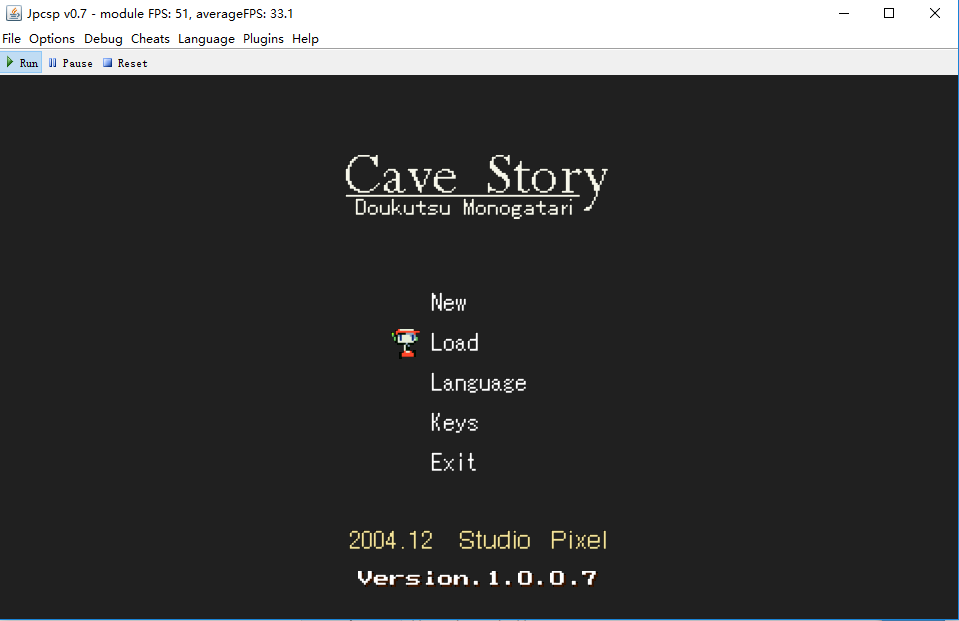
Task: Reset the emulator
Action: tap(125, 63)
